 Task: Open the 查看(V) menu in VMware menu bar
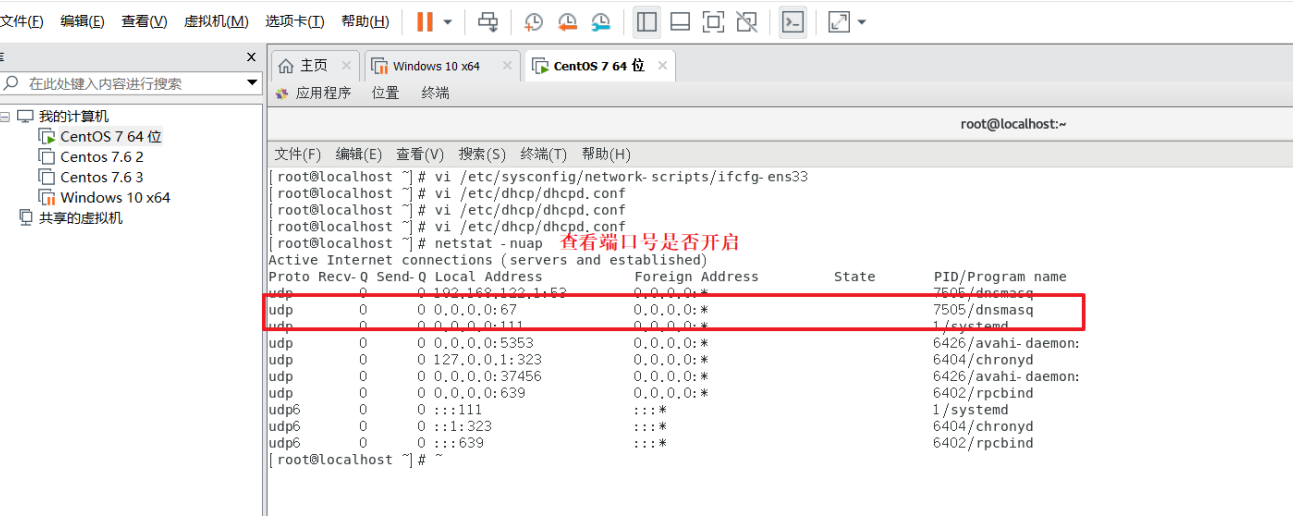coord(144,21)
